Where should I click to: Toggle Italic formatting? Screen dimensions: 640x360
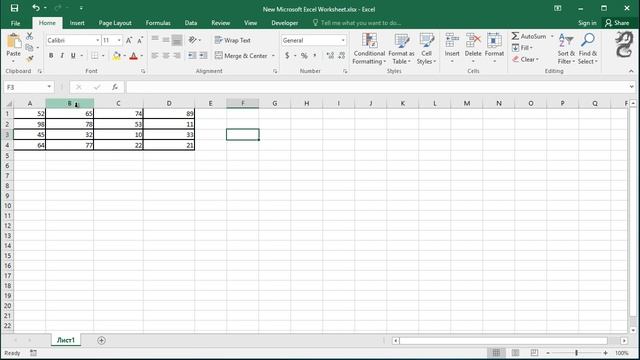62,56
